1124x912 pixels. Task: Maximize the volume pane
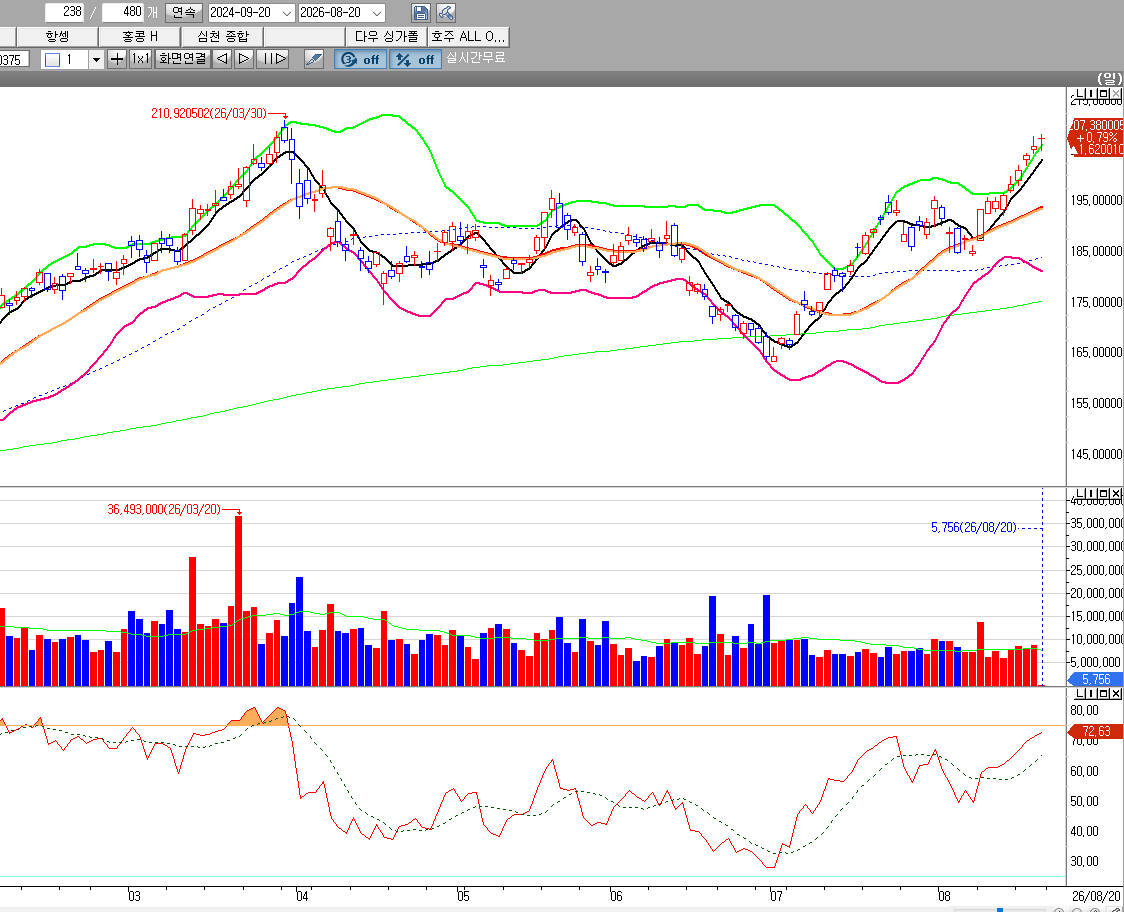(1103, 493)
